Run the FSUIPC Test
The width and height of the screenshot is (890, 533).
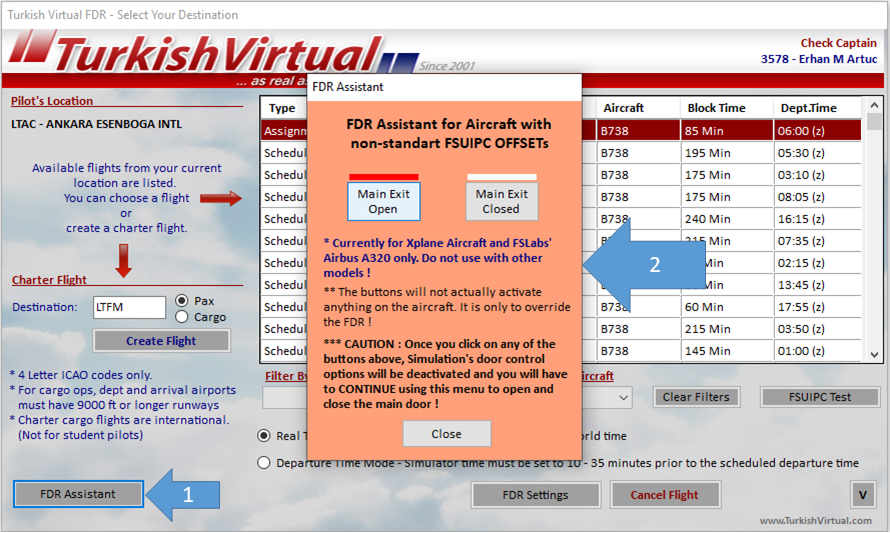(x=820, y=397)
